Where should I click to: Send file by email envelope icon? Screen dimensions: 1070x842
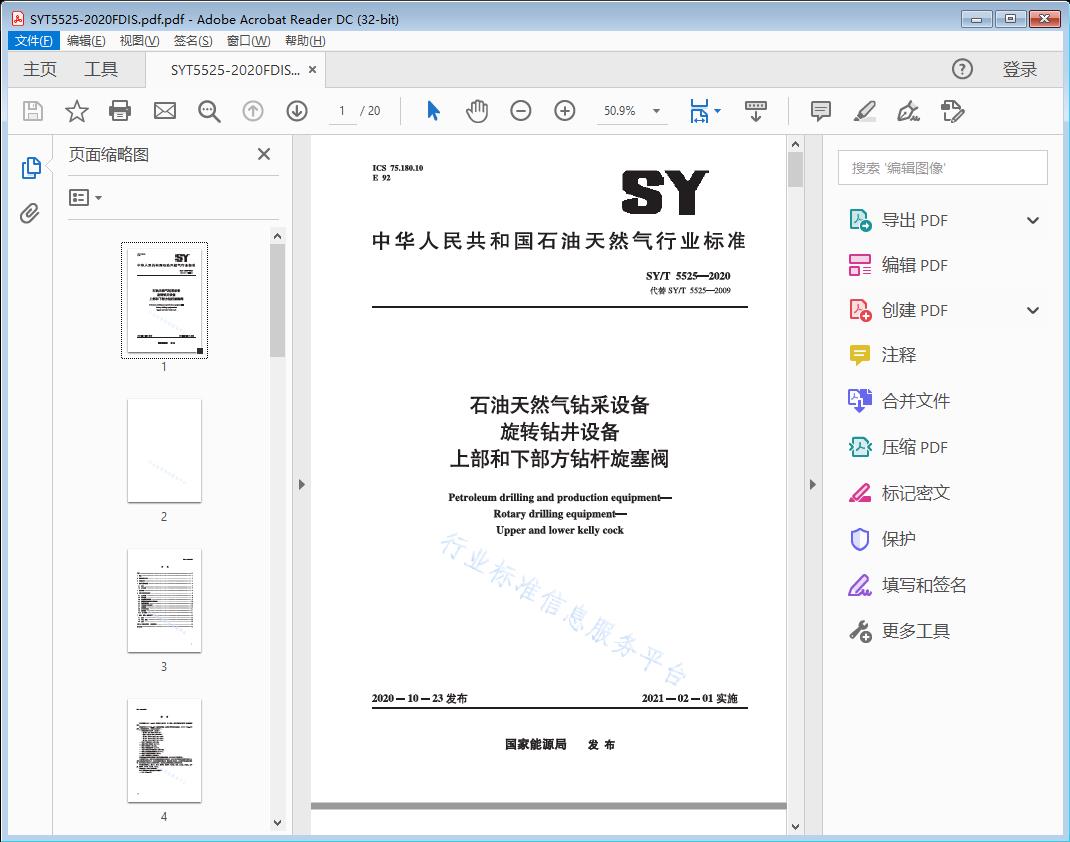coord(165,111)
